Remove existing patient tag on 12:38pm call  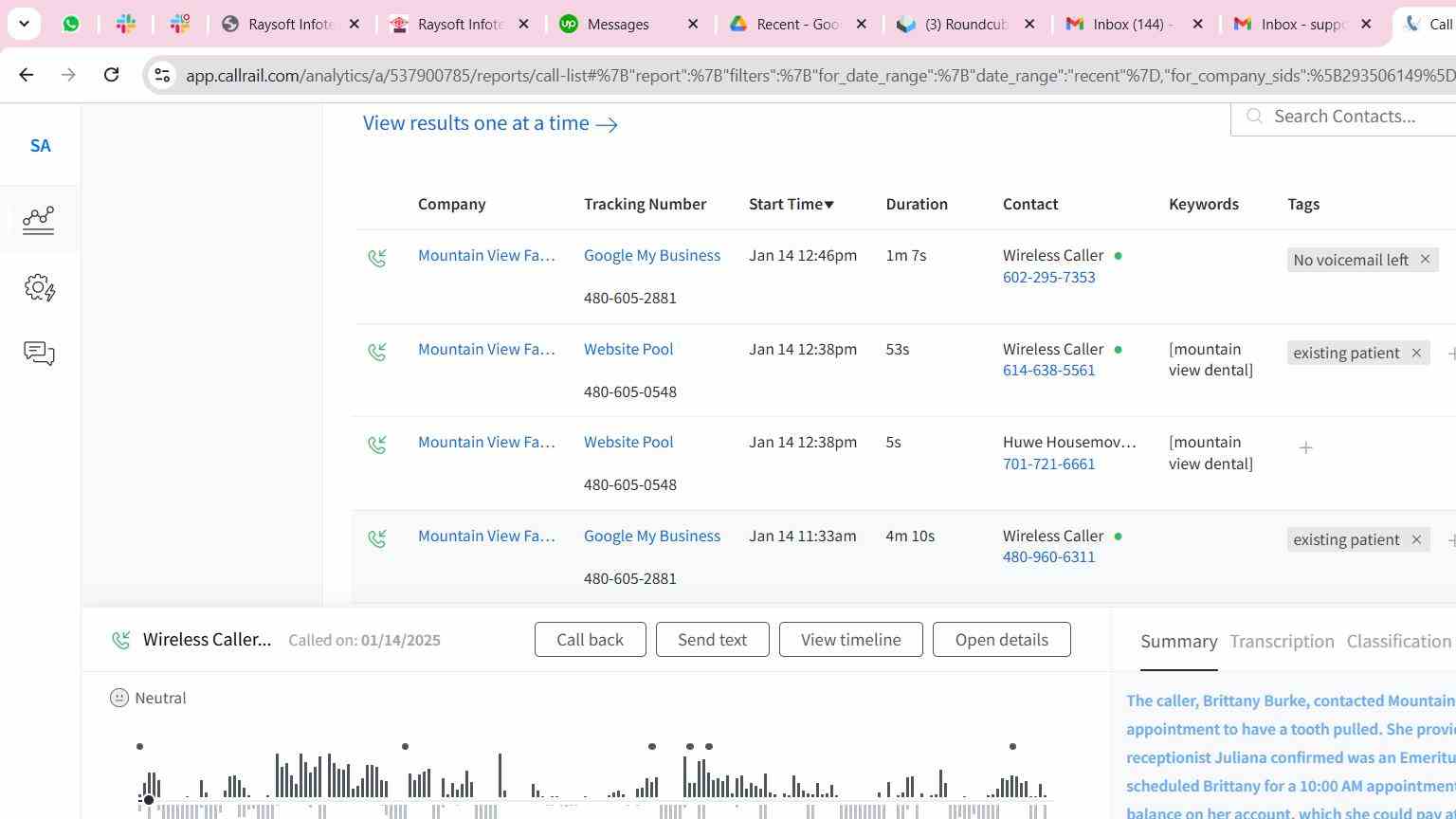pos(1416,353)
